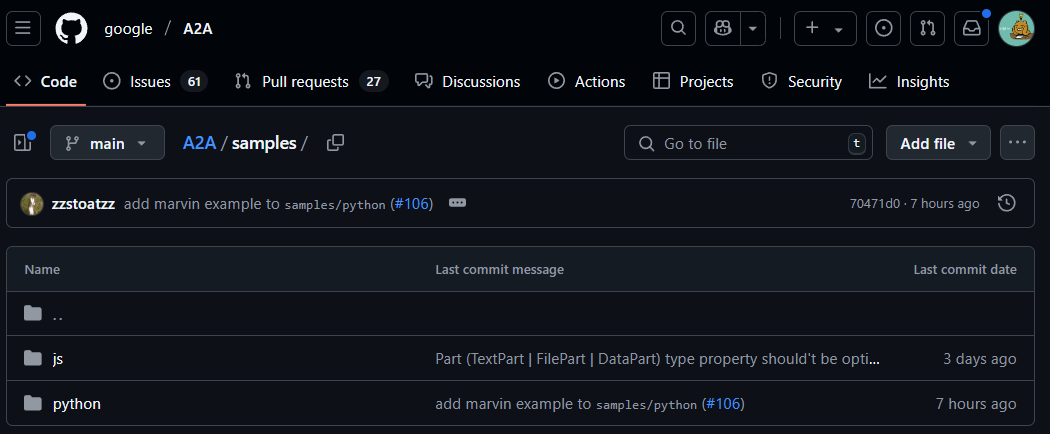Viewport: 1050px width, 434px height.
Task: Open the latest commit message link
Action: [x=255, y=204]
